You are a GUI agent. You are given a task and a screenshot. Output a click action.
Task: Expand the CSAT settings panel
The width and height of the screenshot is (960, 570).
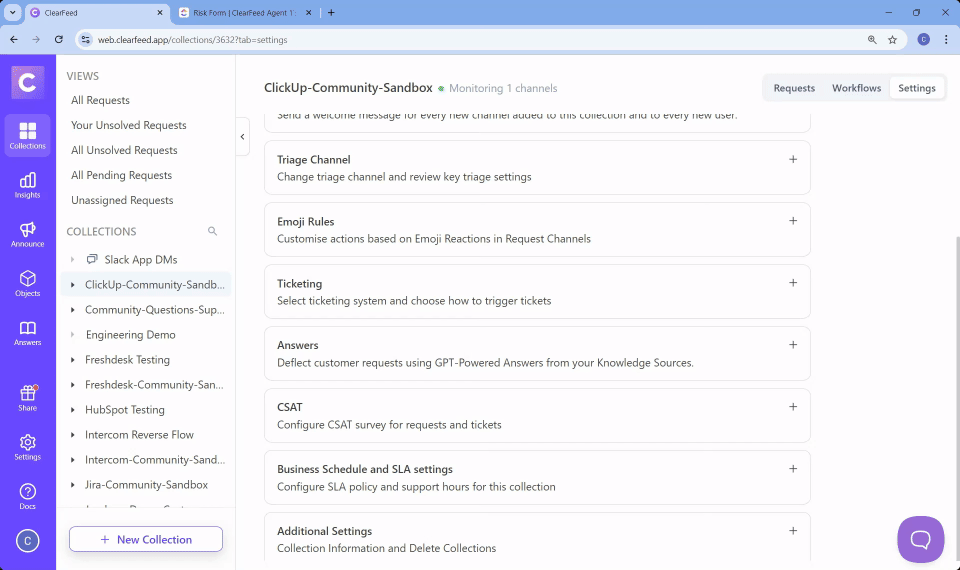pos(793,407)
